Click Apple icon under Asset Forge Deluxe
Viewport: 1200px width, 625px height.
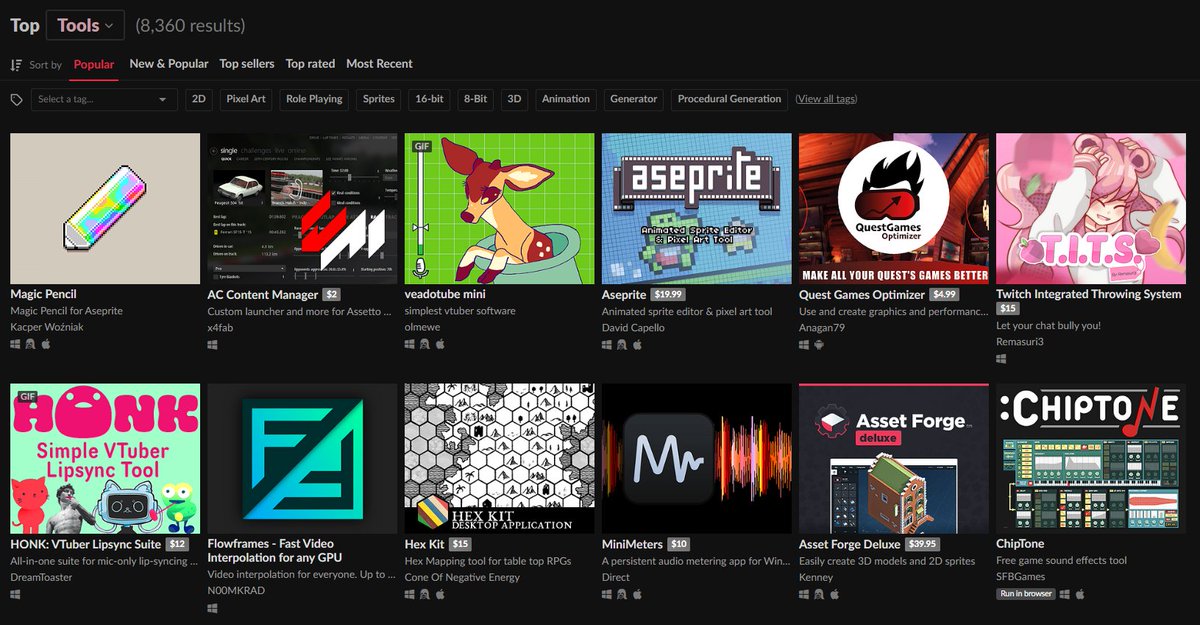[833, 593]
